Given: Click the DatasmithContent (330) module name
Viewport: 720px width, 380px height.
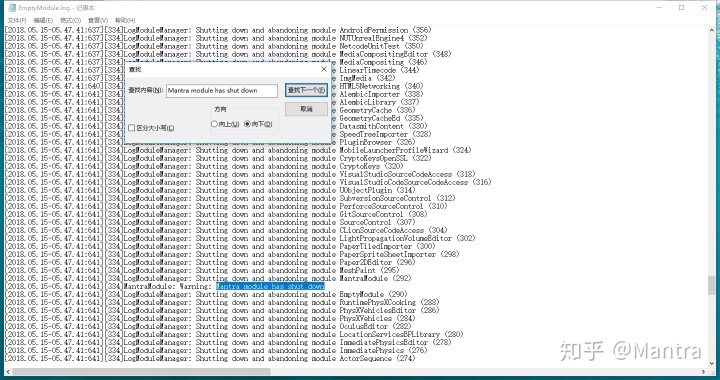Looking at the screenshot, I should tap(383, 126).
